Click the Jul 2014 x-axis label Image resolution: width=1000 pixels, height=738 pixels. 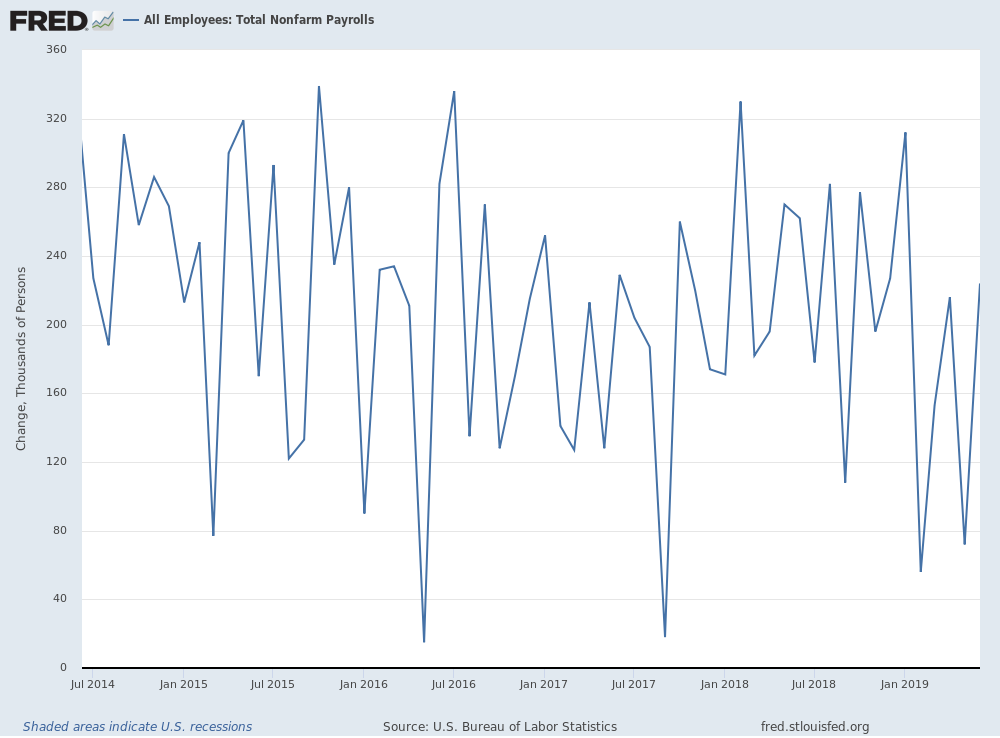coord(92,685)
